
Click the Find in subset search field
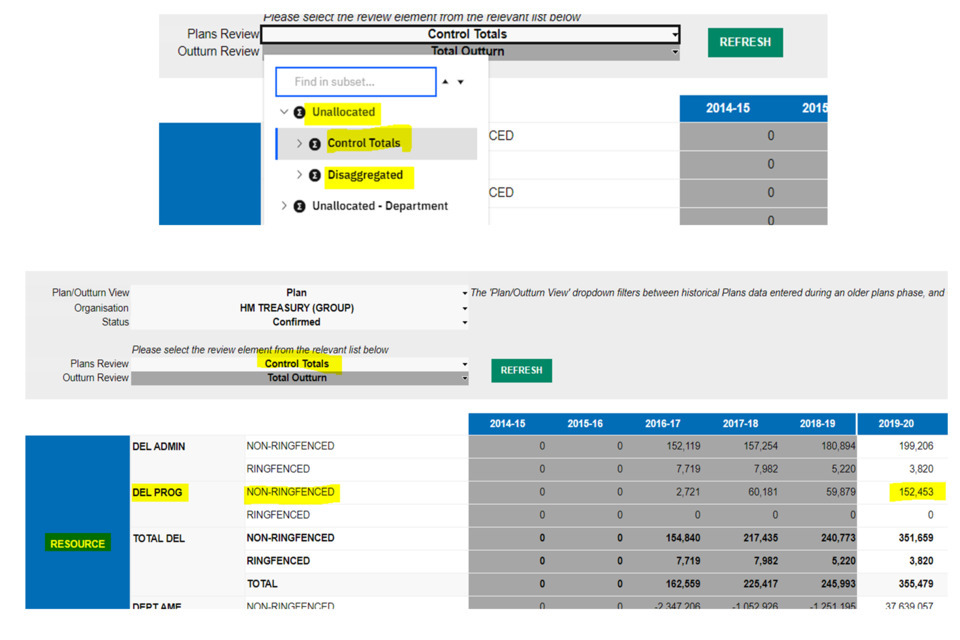click(355, 82)
